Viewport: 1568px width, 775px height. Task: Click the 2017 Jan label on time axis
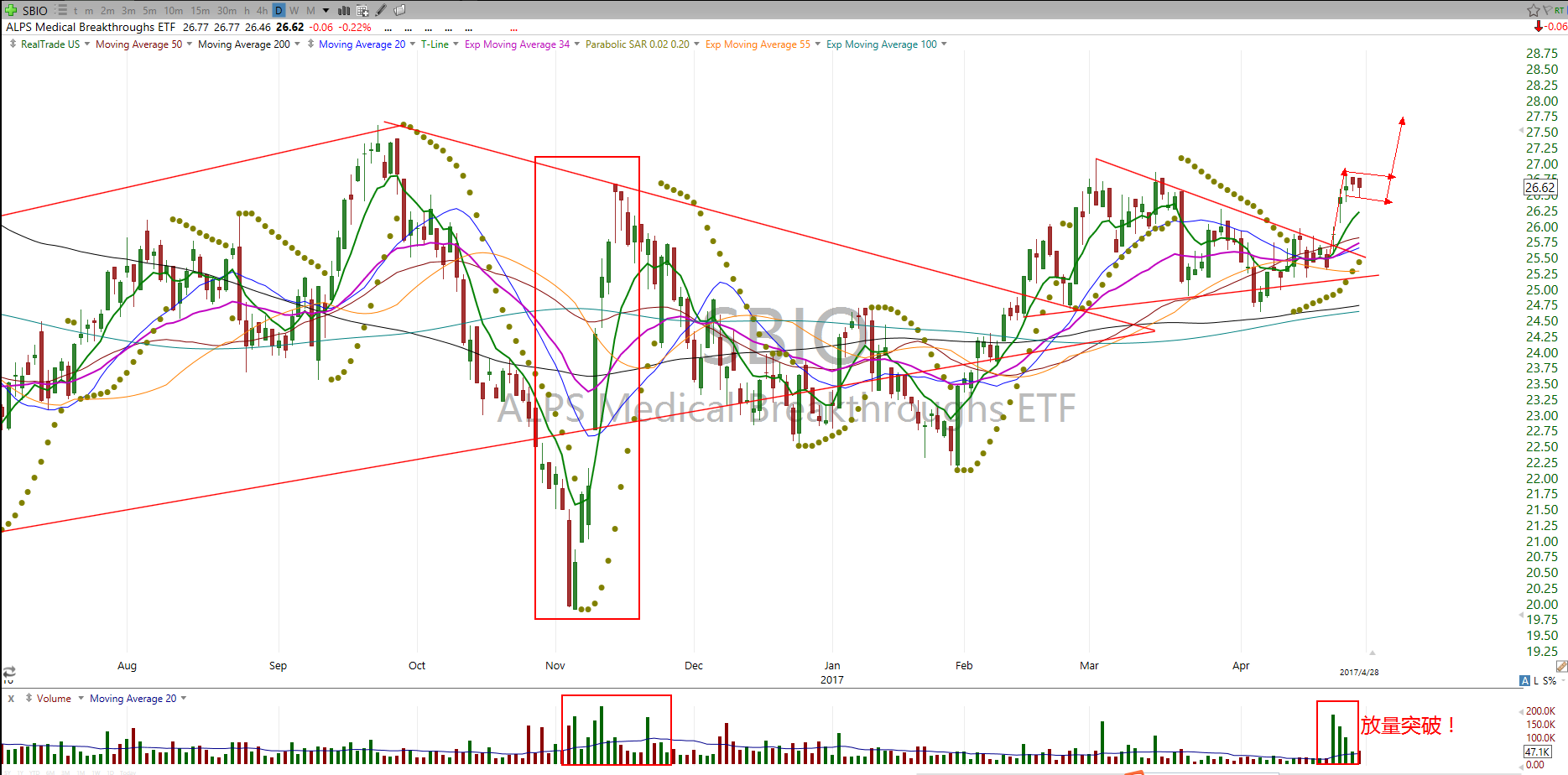click(832, 672)
